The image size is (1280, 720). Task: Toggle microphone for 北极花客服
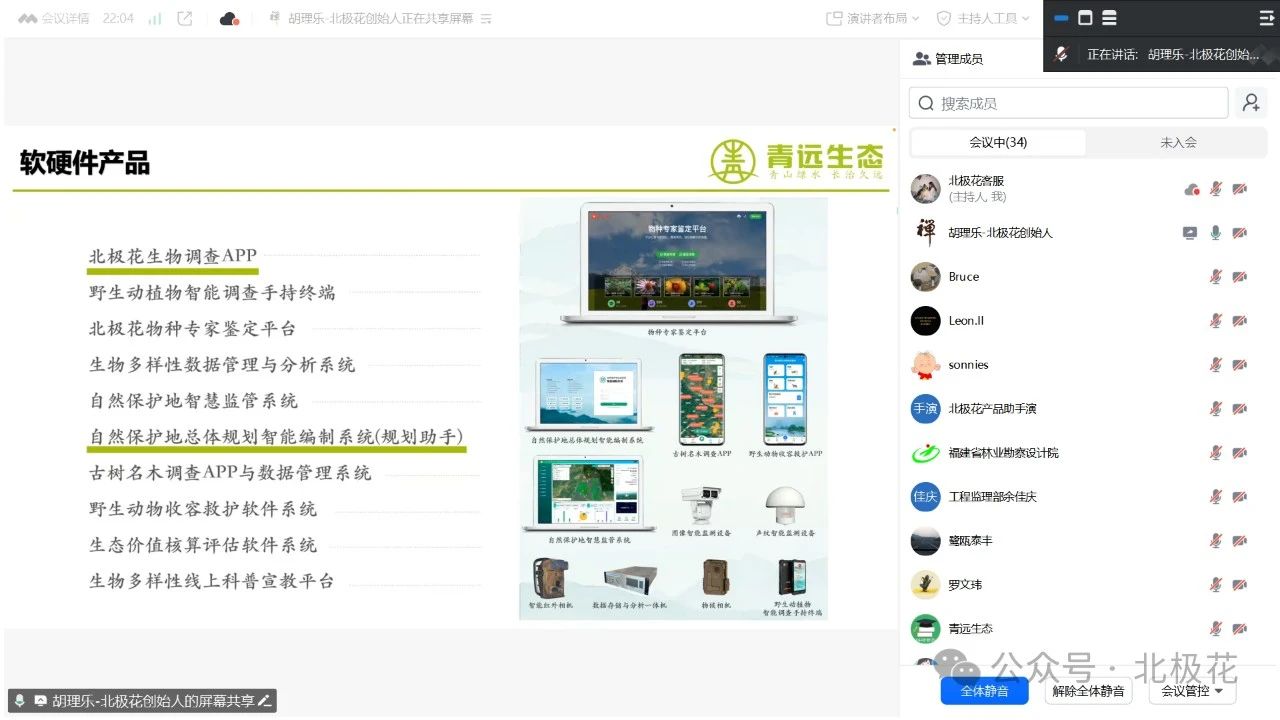[1216, 189]
